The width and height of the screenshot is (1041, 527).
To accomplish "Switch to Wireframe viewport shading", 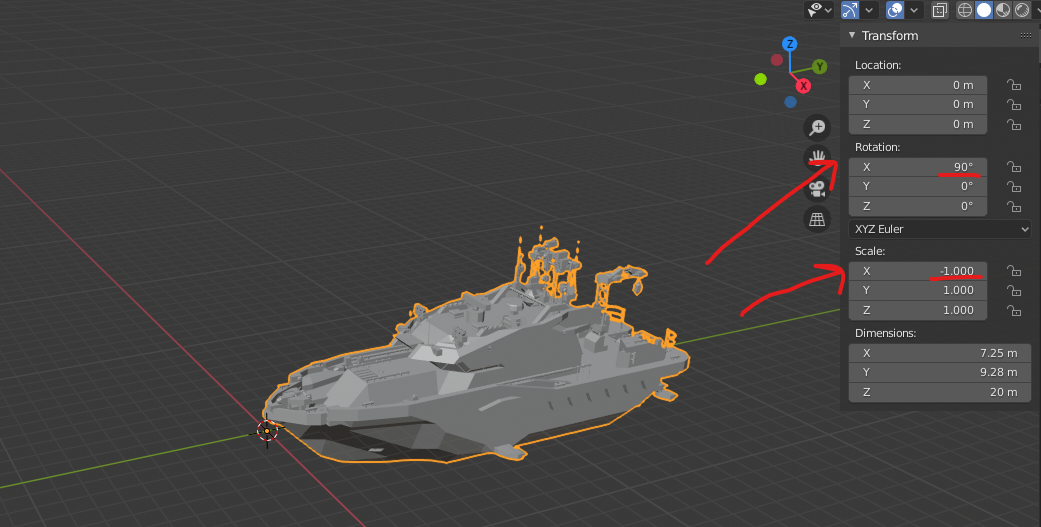I will point(965,10).
